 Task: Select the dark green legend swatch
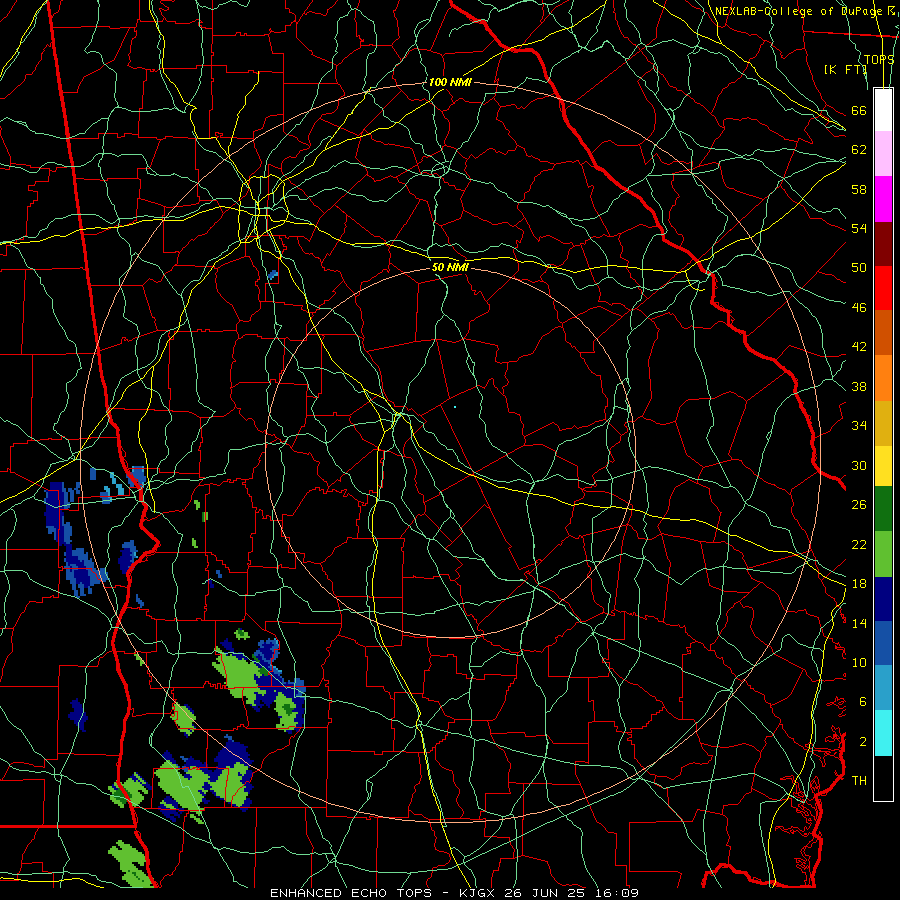[883, 509]
